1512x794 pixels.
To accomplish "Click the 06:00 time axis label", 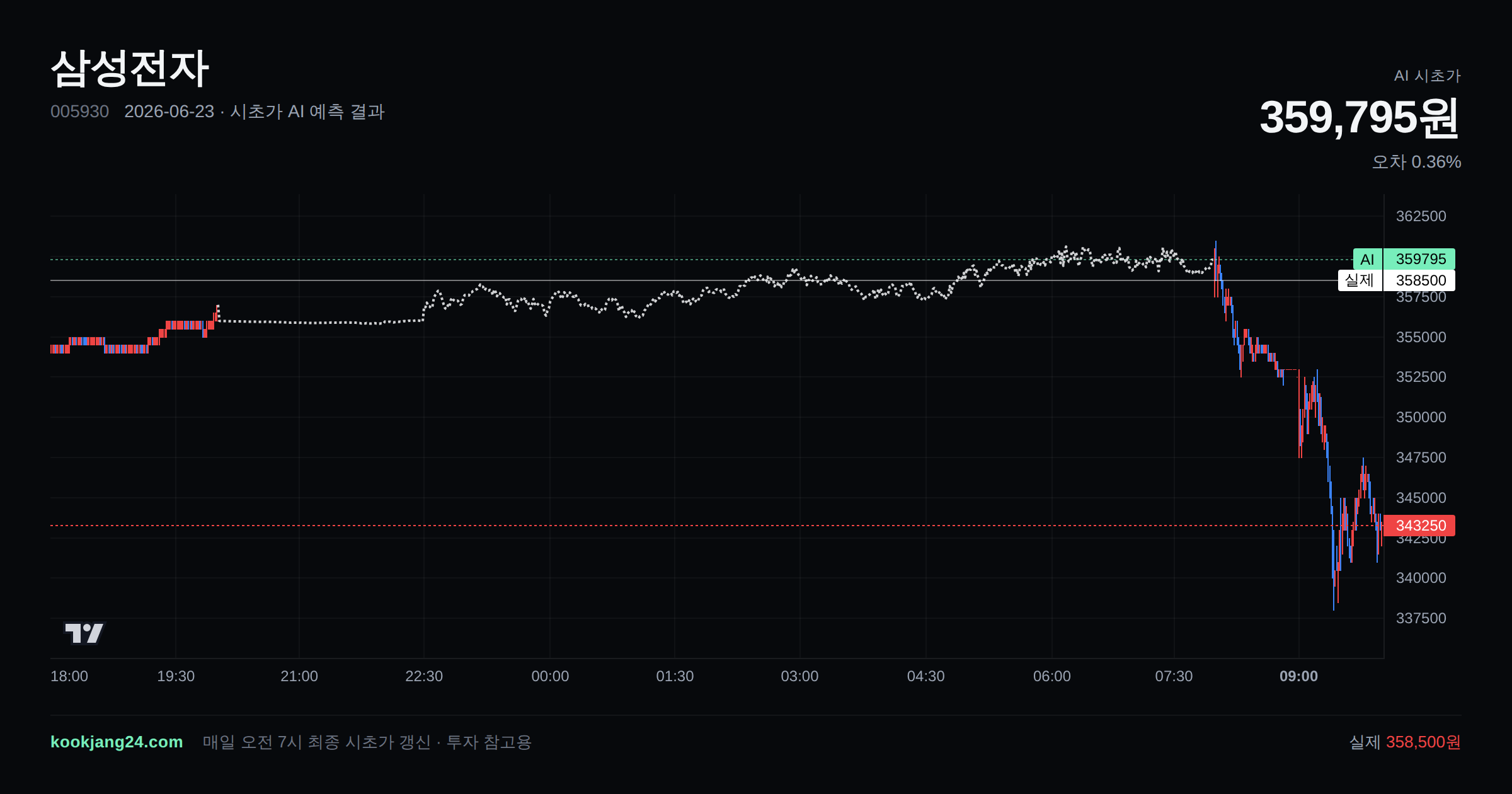I will pos(1051,676).
